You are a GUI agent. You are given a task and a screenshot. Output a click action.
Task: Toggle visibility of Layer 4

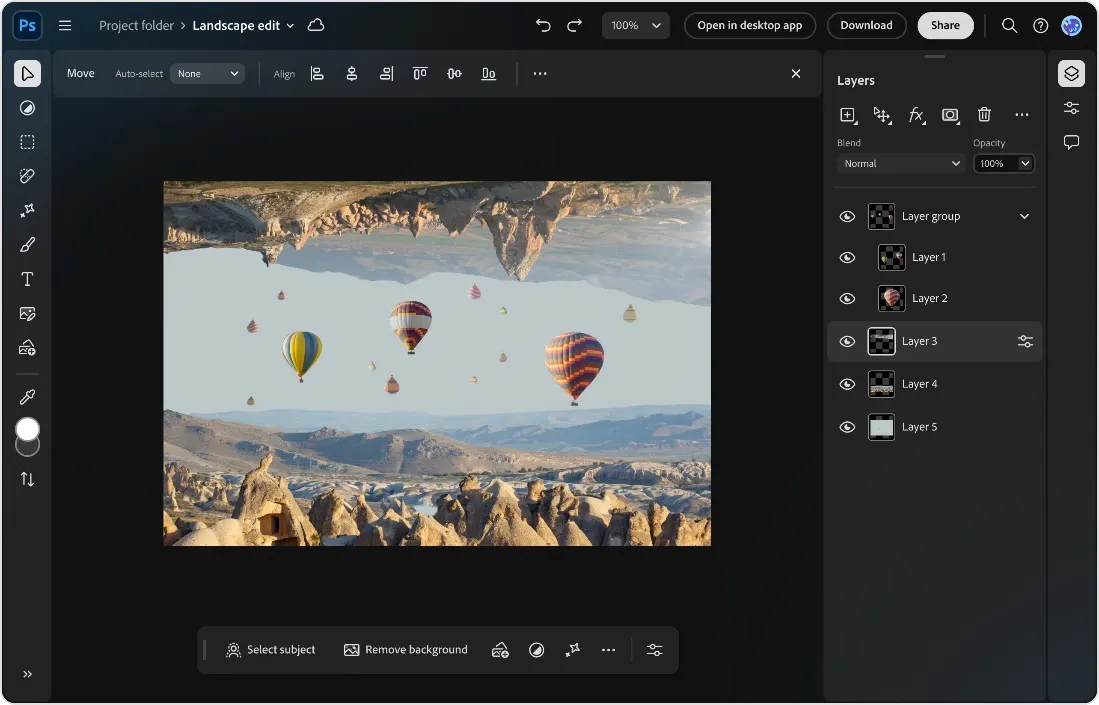[x=847, y=384]
